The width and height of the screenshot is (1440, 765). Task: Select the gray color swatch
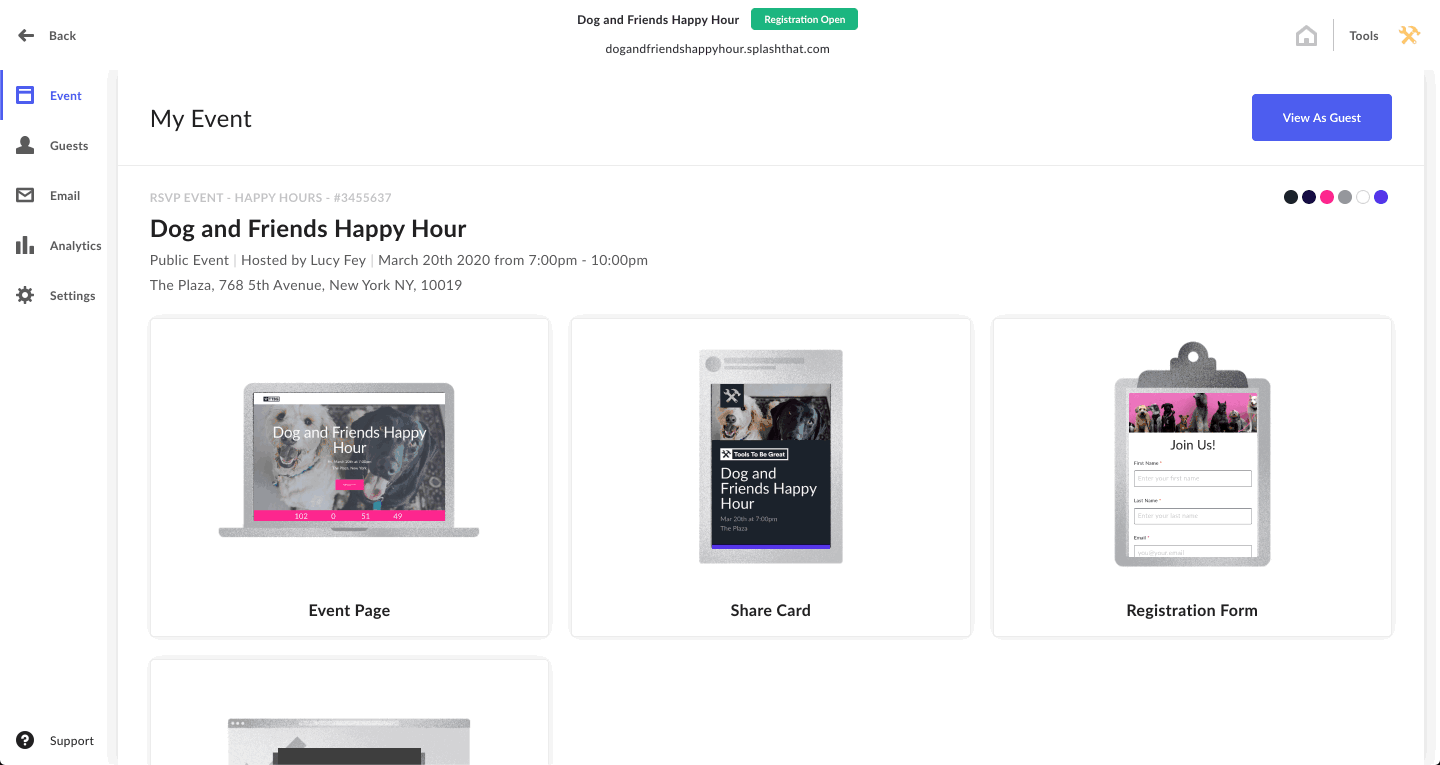(1345, 197)
